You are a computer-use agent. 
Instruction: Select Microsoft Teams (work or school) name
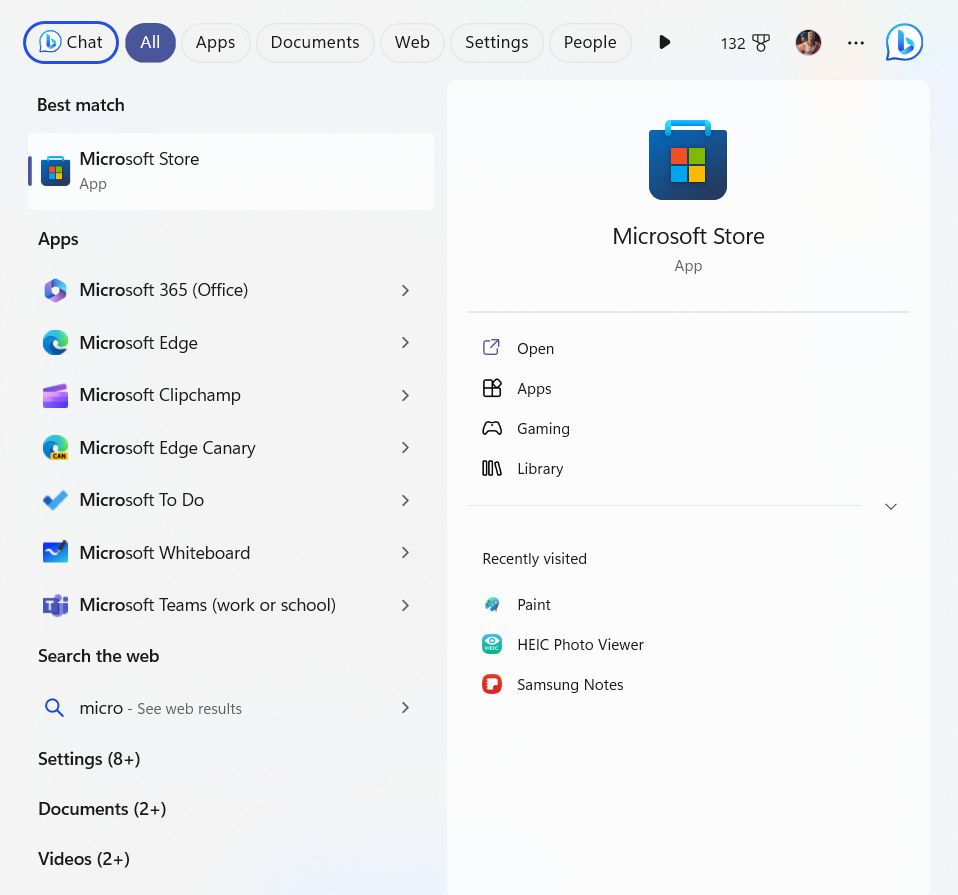pyautogui.click(x=208, y=605)
